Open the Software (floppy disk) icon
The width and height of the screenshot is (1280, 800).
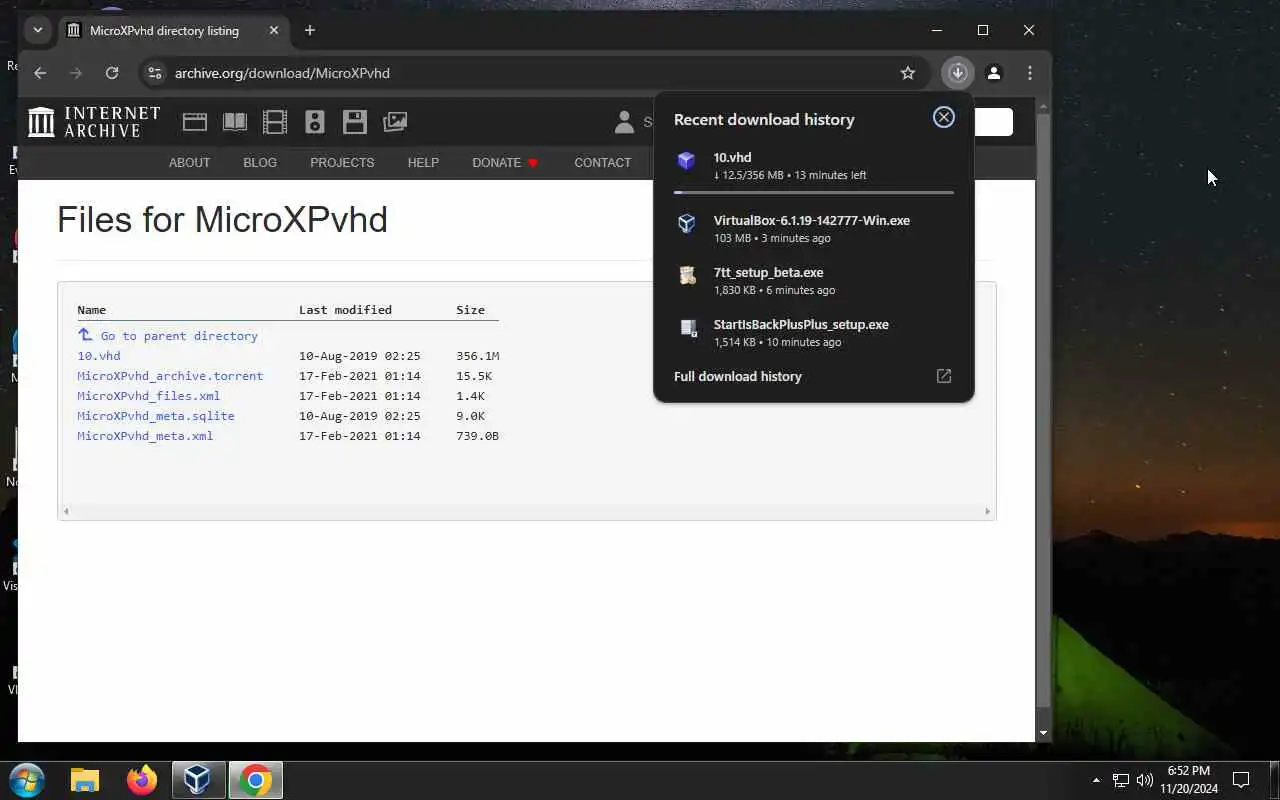pyautogui.click(x=355, y=122)
